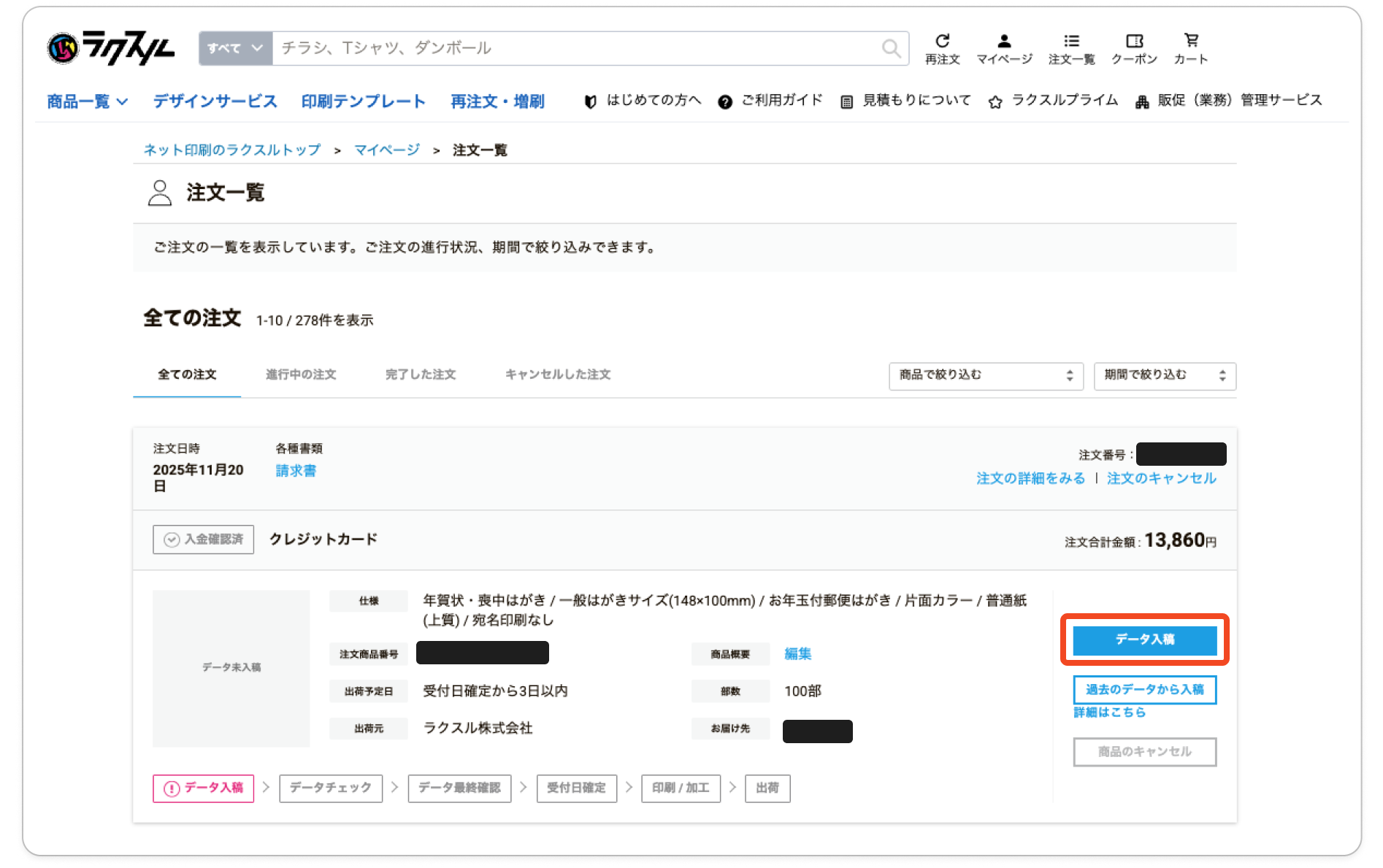Click the search magnifier icon
The height and width of the screenshot is (868, 1383).
pos(890,49)
